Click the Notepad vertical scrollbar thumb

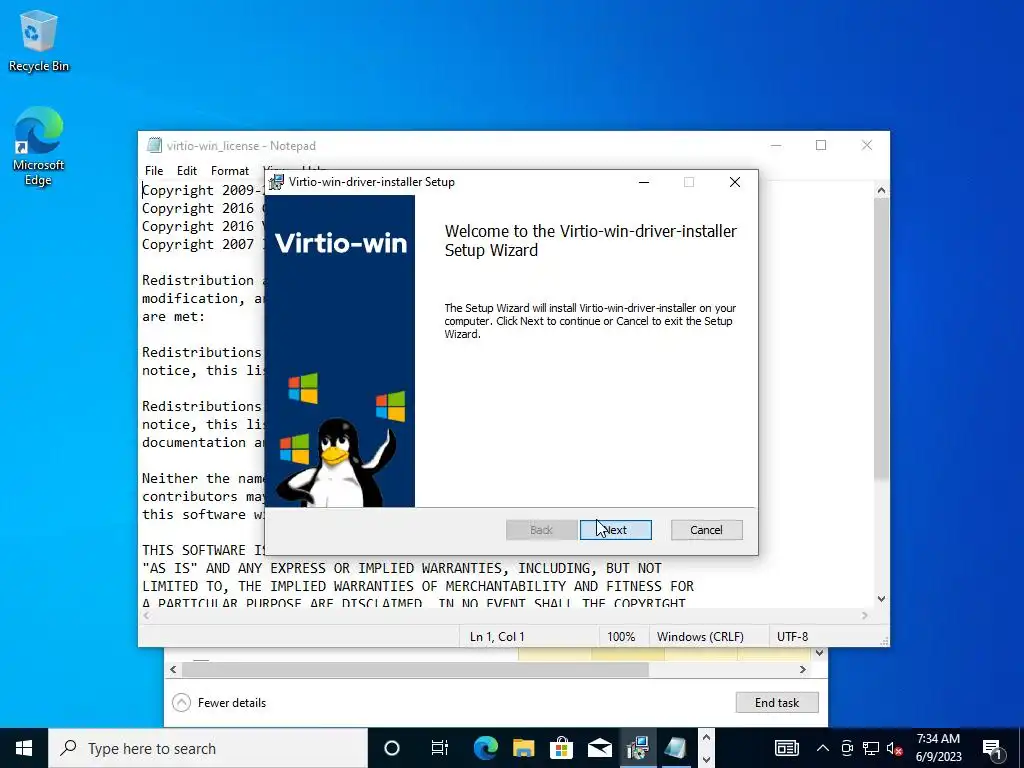click(x=882, y=338)
